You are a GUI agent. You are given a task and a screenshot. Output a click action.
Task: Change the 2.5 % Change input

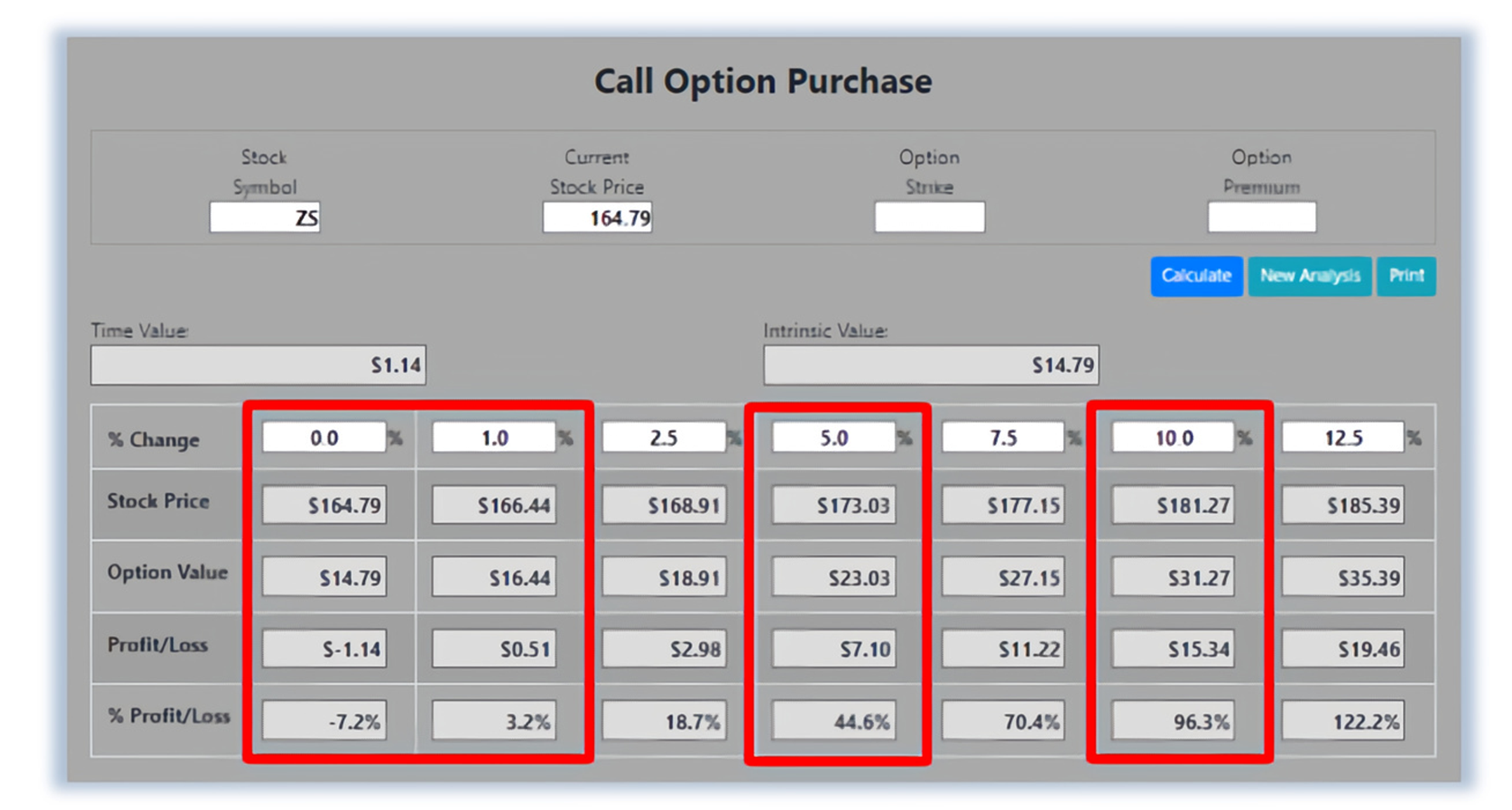[664, 438]
